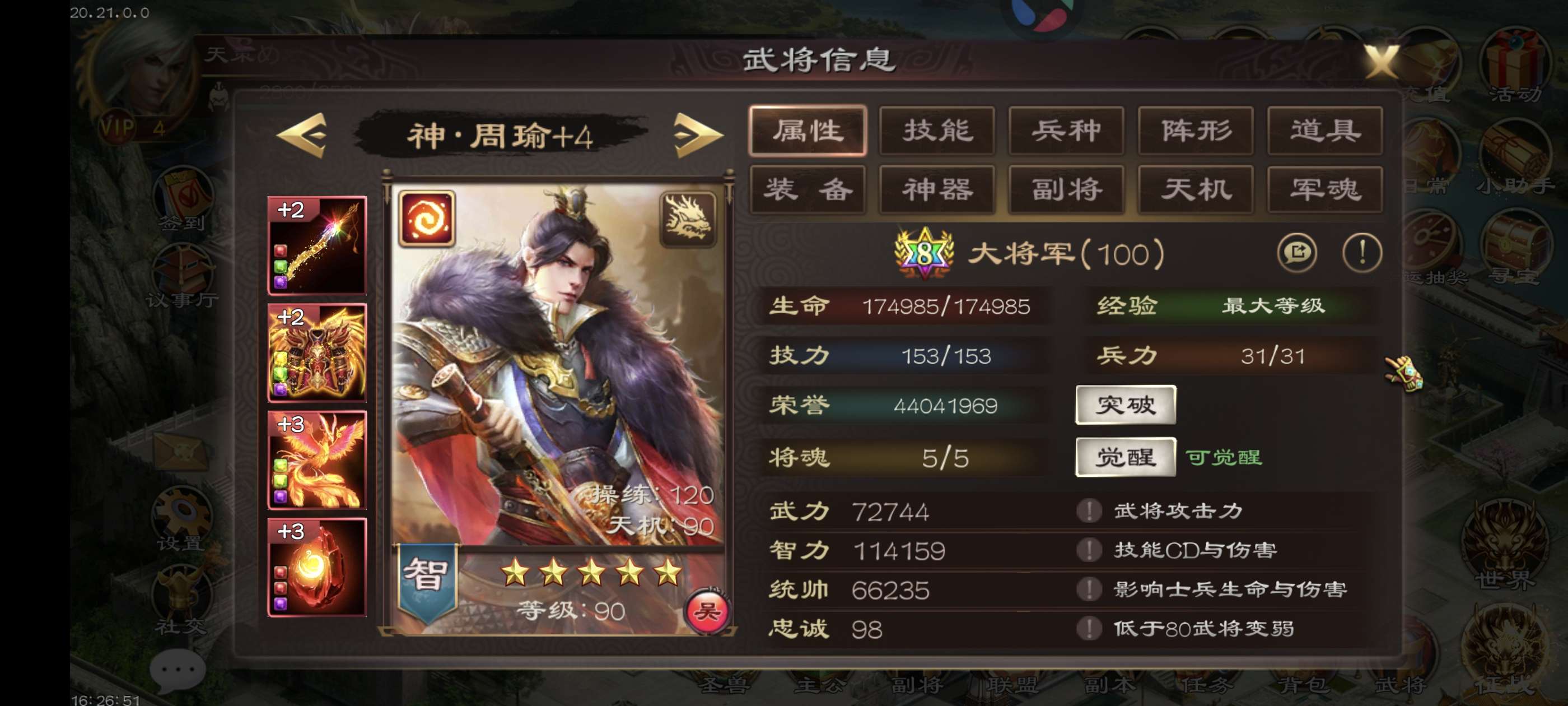Select the +2 armor equipment slot
Image resolution: width=1568 pixels, height=706 pixels.
pos(317,352)
